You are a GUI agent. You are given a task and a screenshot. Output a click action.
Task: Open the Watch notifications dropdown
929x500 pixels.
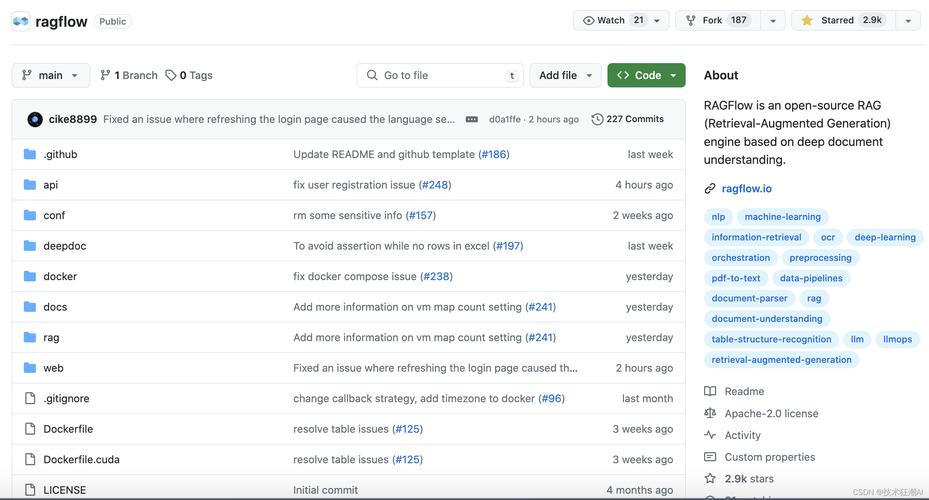(656, 20)
